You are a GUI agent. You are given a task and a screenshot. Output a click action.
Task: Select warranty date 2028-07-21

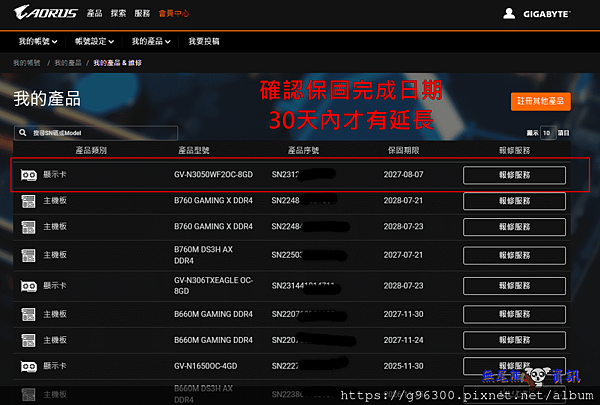(403, 201)
